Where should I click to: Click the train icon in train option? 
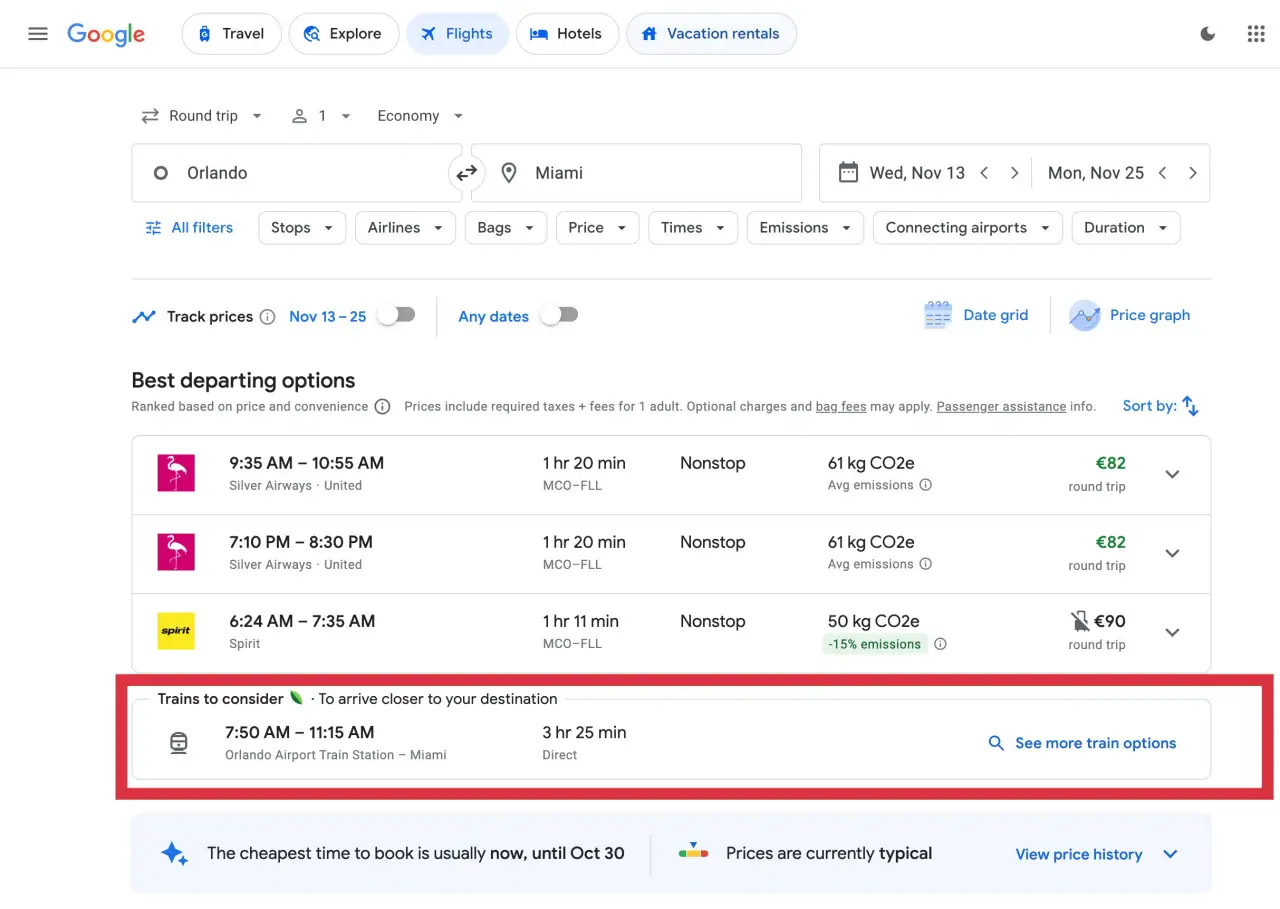pyautogui.click(x=178, y=743)
